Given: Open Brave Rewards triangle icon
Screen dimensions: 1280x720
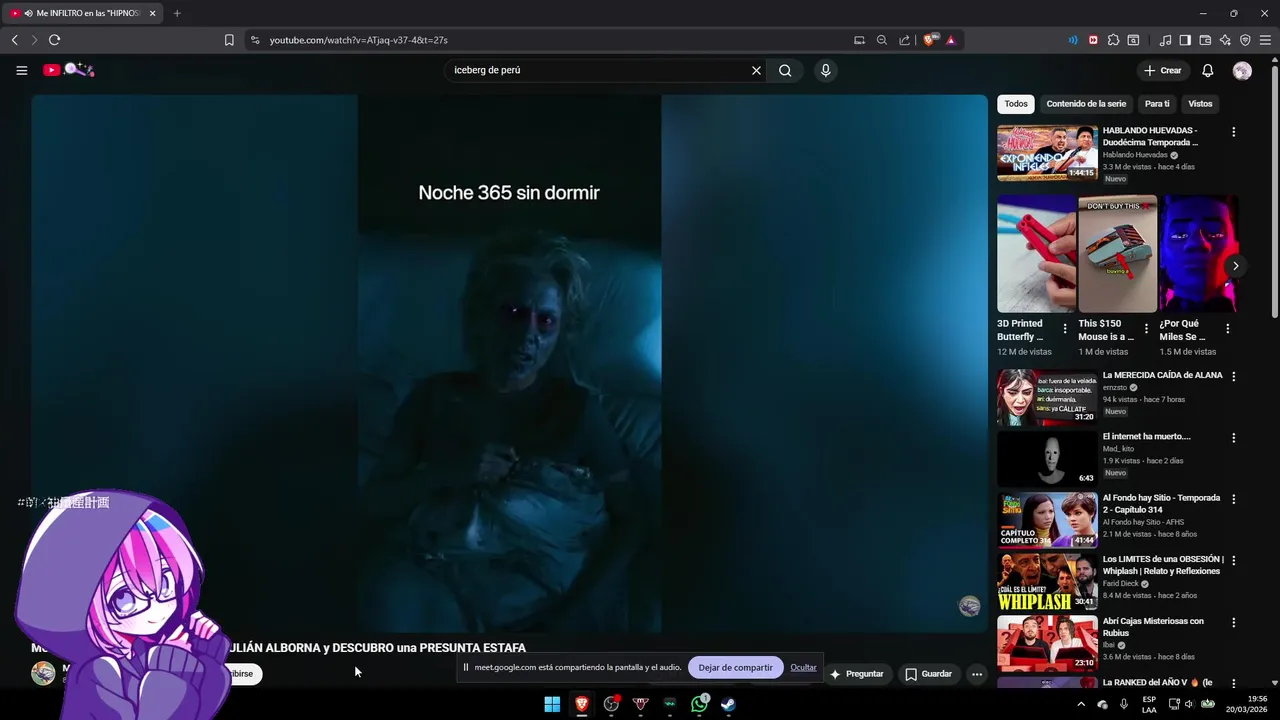Looking at the screenshot, I should point(951,40).
